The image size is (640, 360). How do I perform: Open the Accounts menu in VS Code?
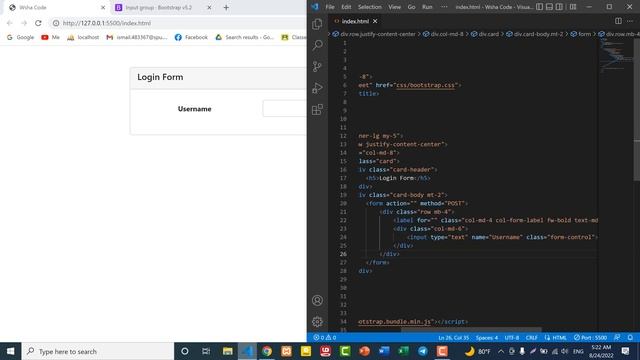pyautogui.click(x=317, y=300)
